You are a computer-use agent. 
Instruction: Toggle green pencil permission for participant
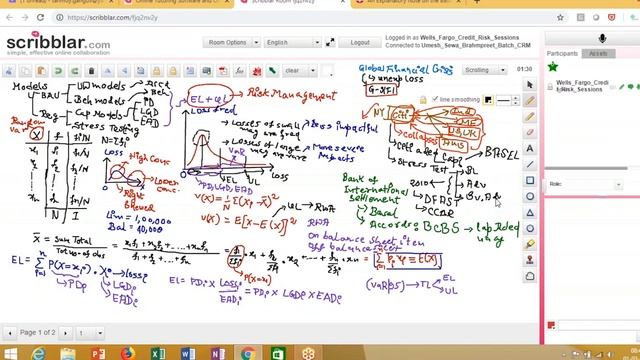[622, 87]
